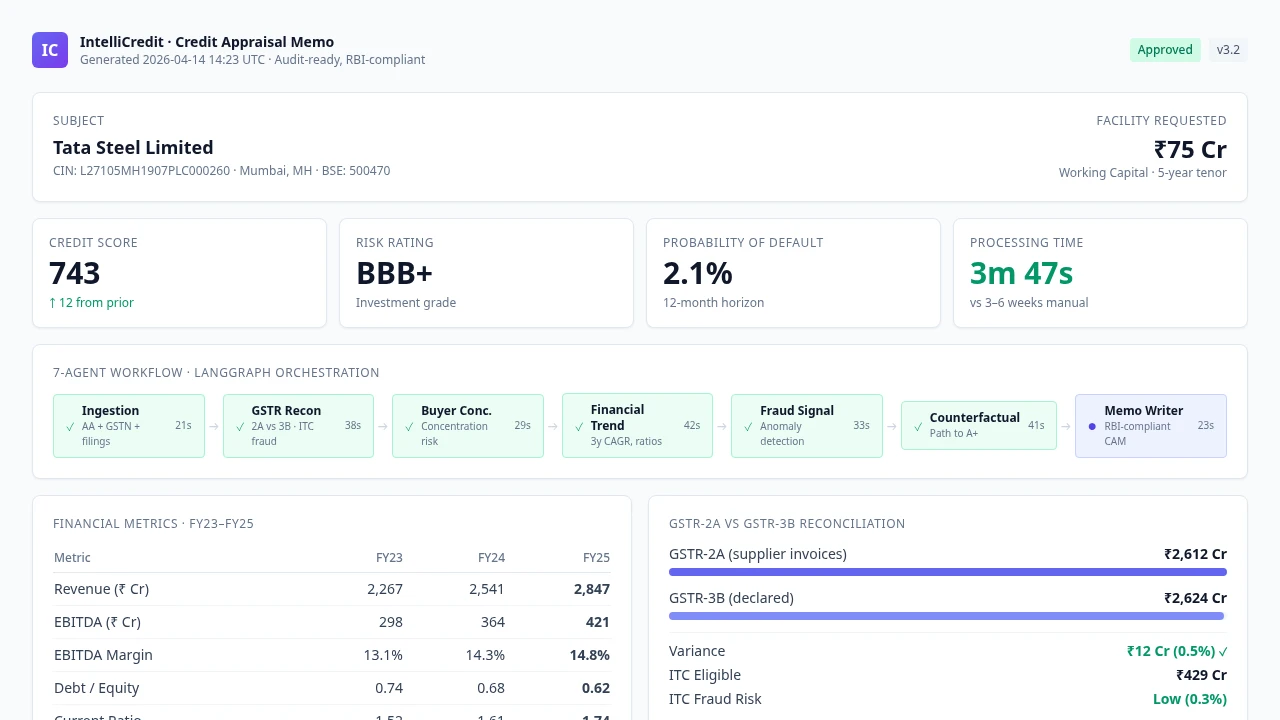1280x720 pixels.
Task: Click the CIN L27105MH1907PLC000260 line
Action: click(x=222, y=171)
